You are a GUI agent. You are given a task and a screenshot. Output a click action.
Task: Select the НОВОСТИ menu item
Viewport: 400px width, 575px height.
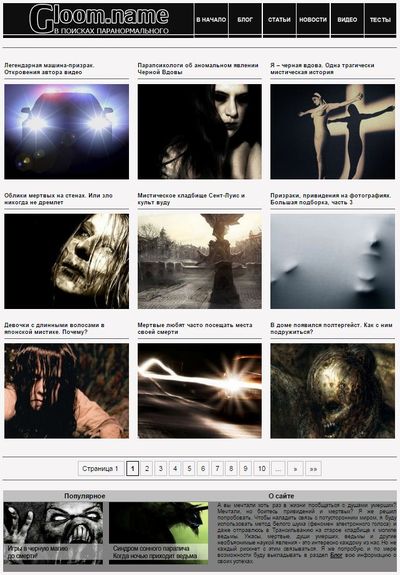313,20
